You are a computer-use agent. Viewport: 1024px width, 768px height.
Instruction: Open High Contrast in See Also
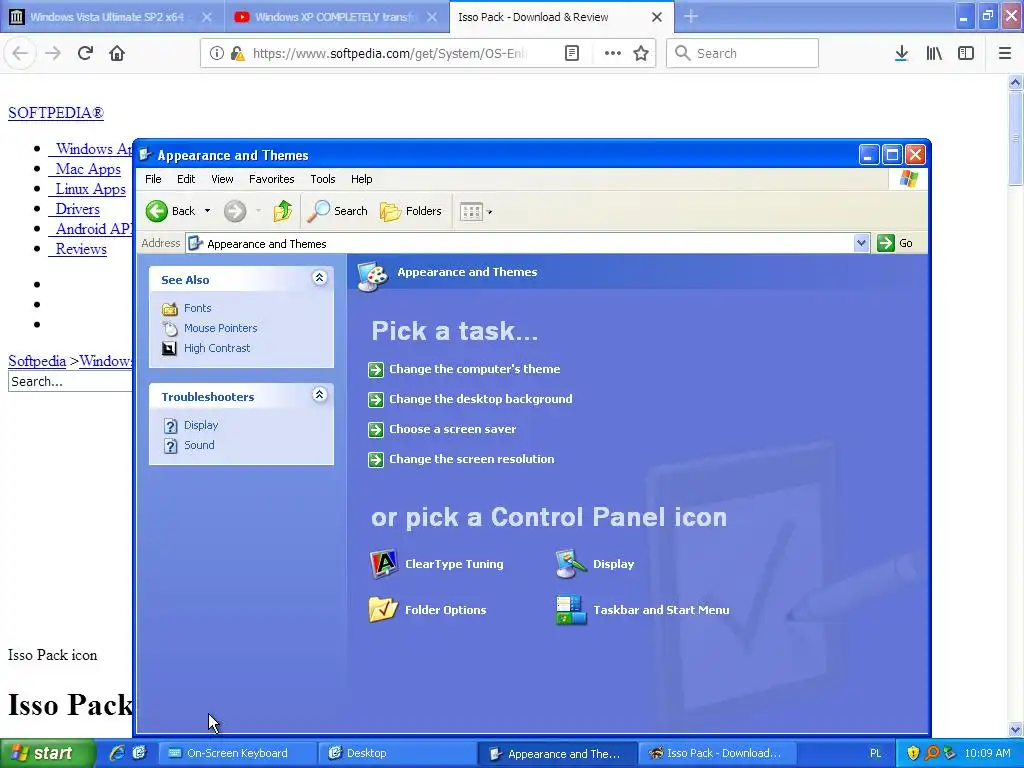(217, 348)
